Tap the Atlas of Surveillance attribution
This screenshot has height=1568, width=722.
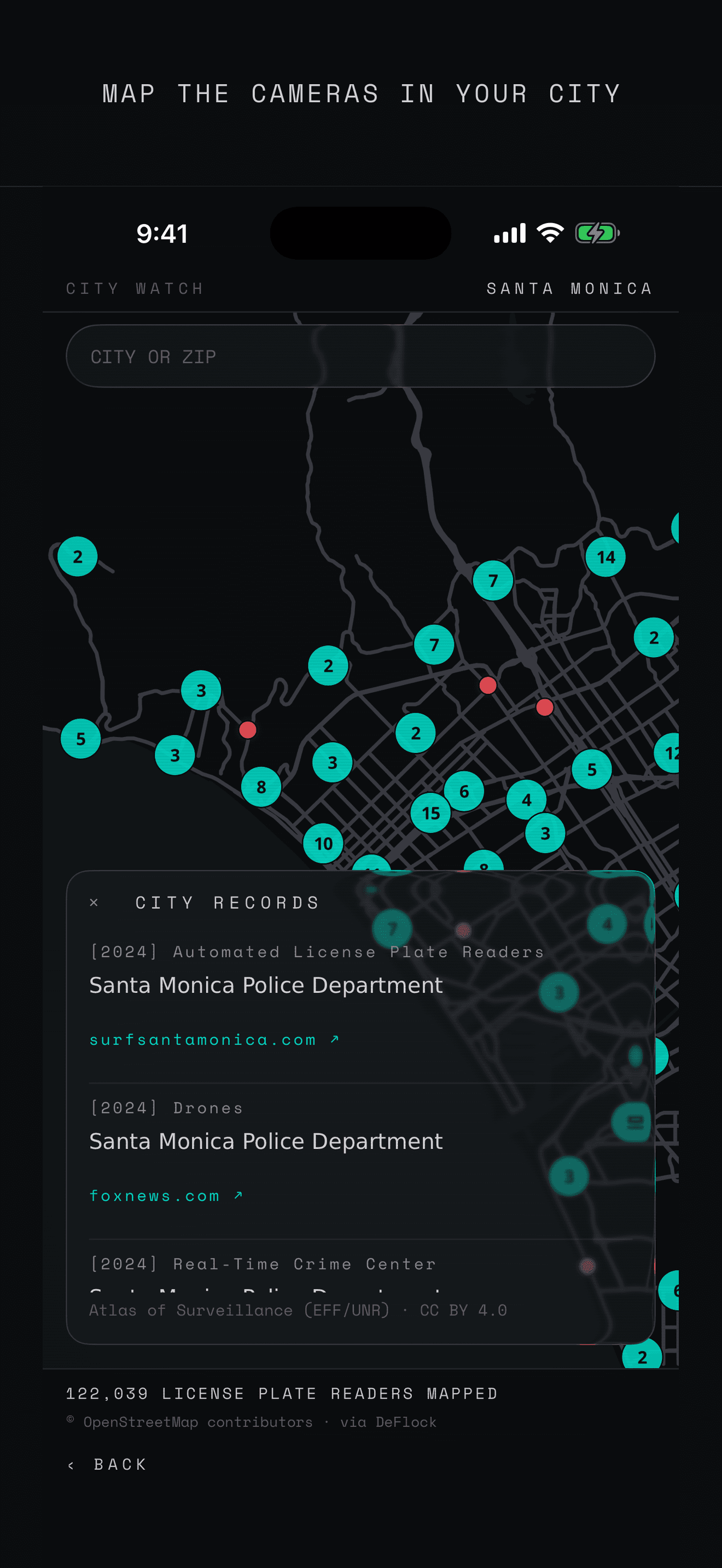[298, 1310]
